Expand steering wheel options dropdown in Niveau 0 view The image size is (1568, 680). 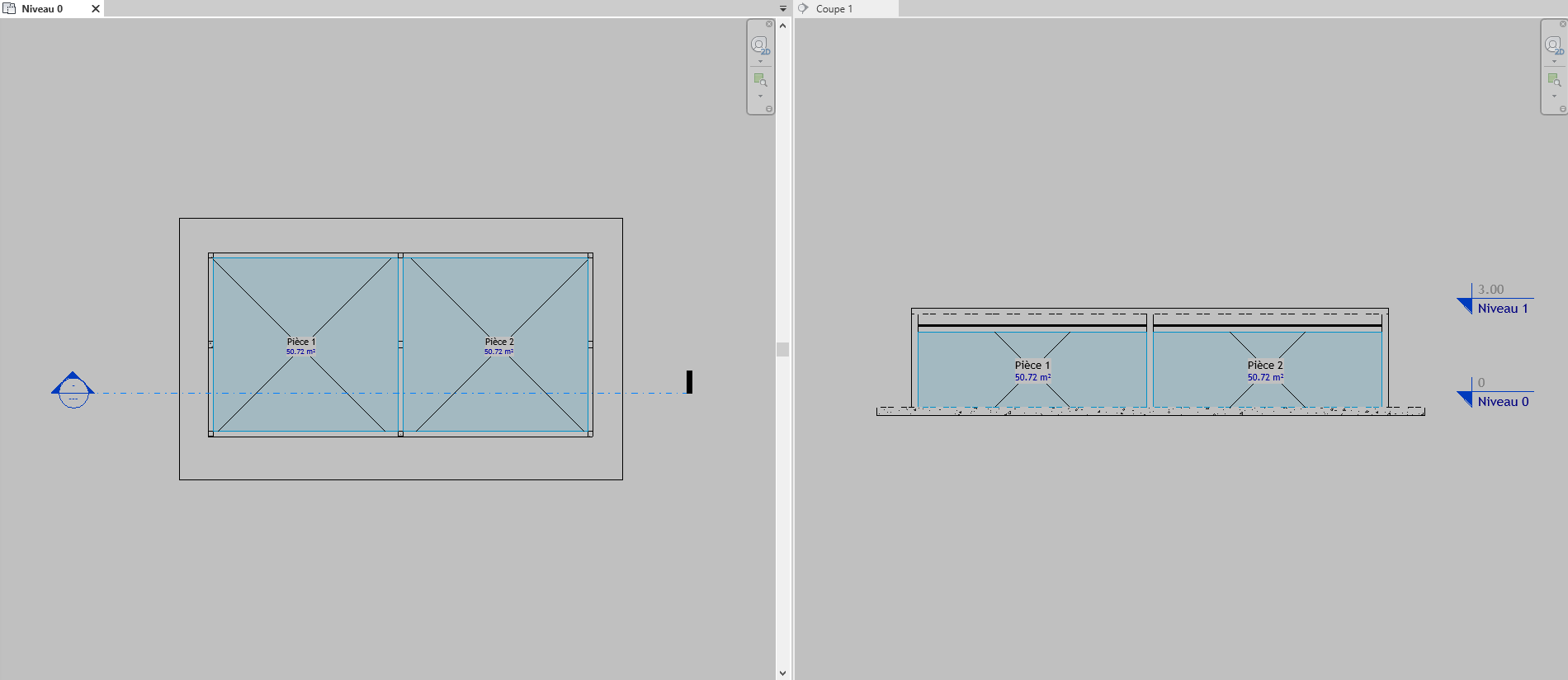(x=760, y=62)
